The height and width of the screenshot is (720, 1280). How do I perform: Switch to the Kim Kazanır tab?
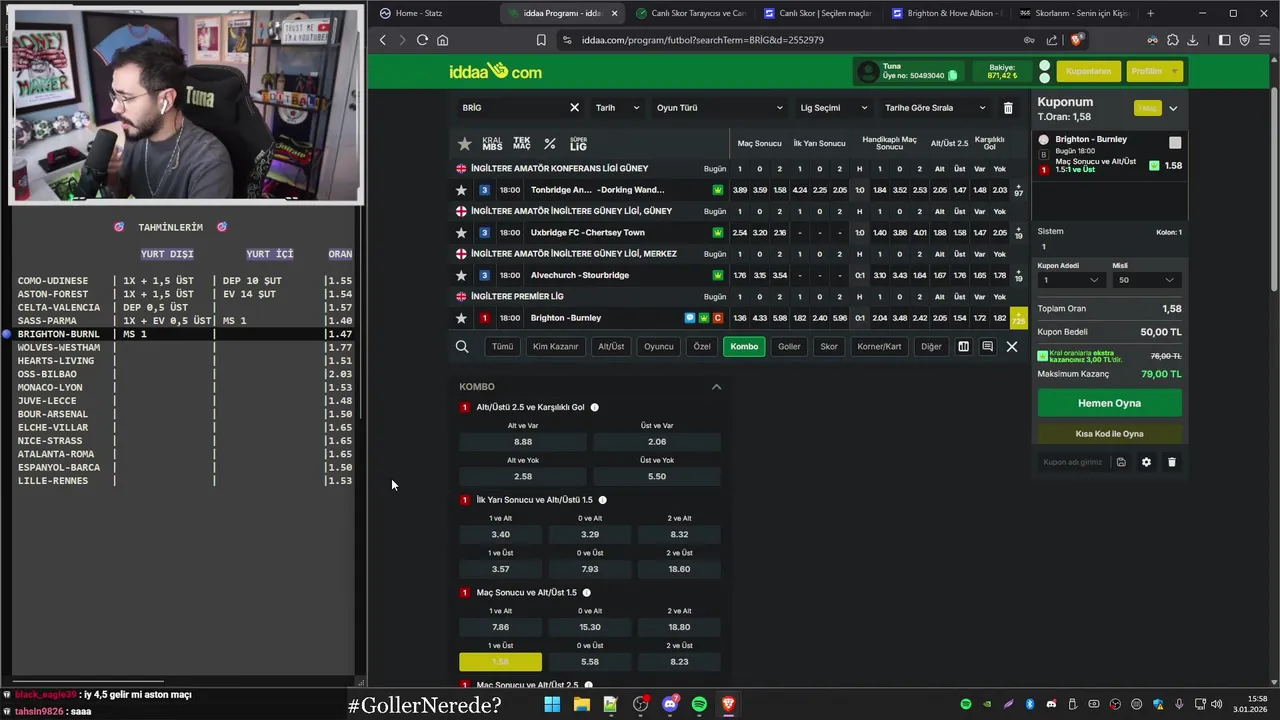pyautogui.click(x=556, y=347)
